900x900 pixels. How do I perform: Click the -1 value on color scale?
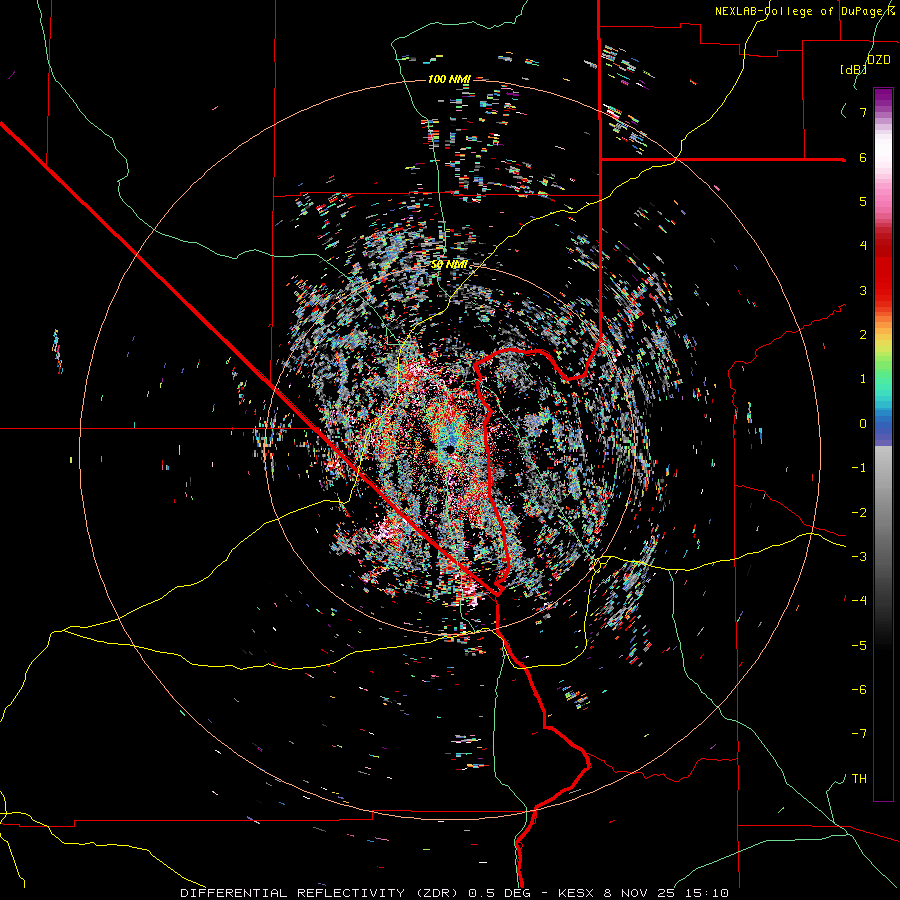(x=859, y=468)
